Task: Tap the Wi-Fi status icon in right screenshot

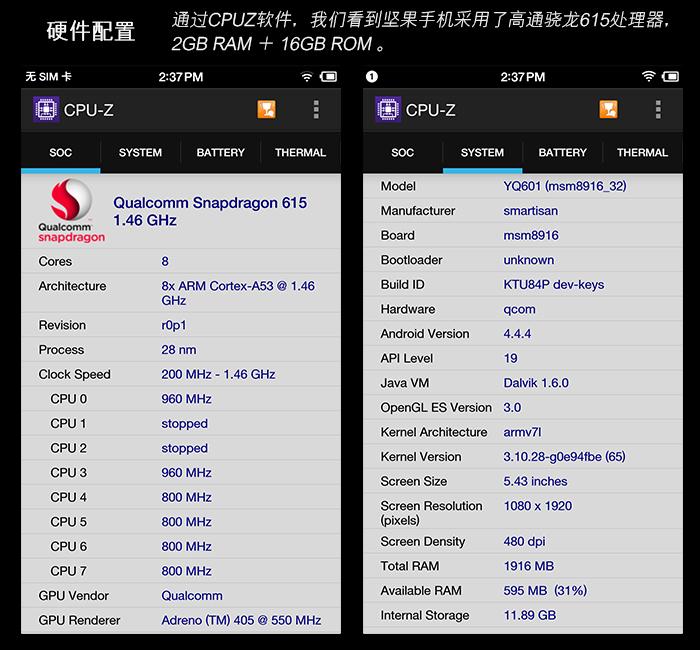Action: click(x=649, y=77)
